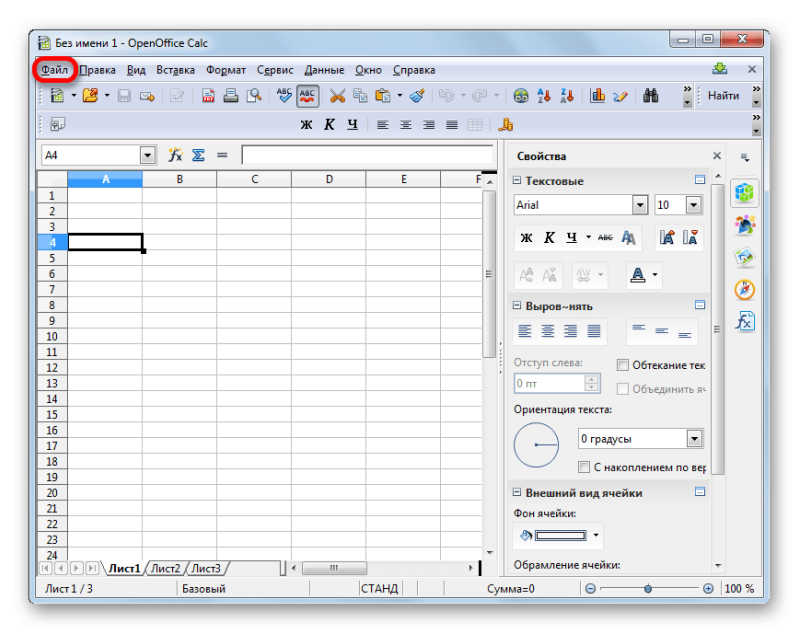800x634 pixels.
Task: Open the font size 10 dropdown
Action: click(x=693, y=205)
